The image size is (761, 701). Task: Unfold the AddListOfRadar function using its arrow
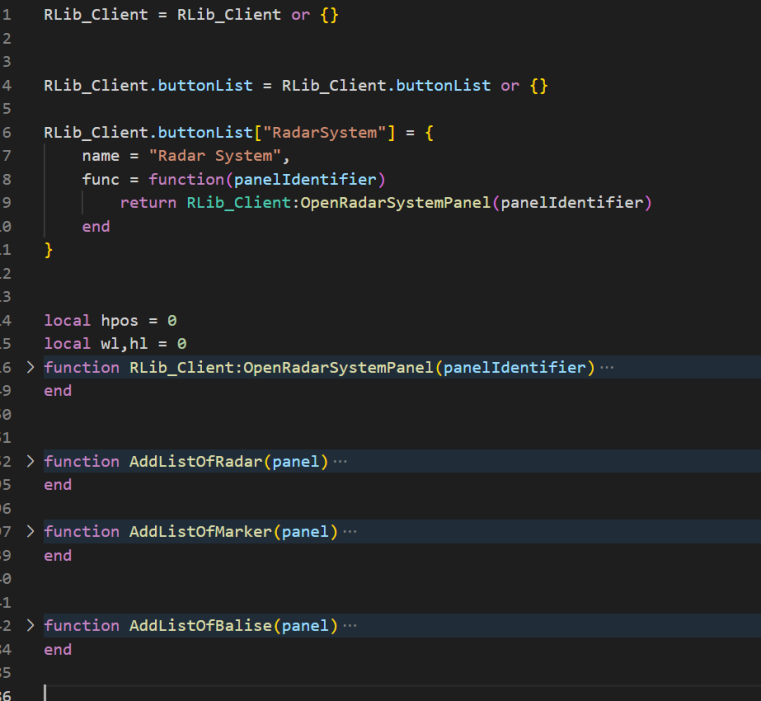click(30, 461)
